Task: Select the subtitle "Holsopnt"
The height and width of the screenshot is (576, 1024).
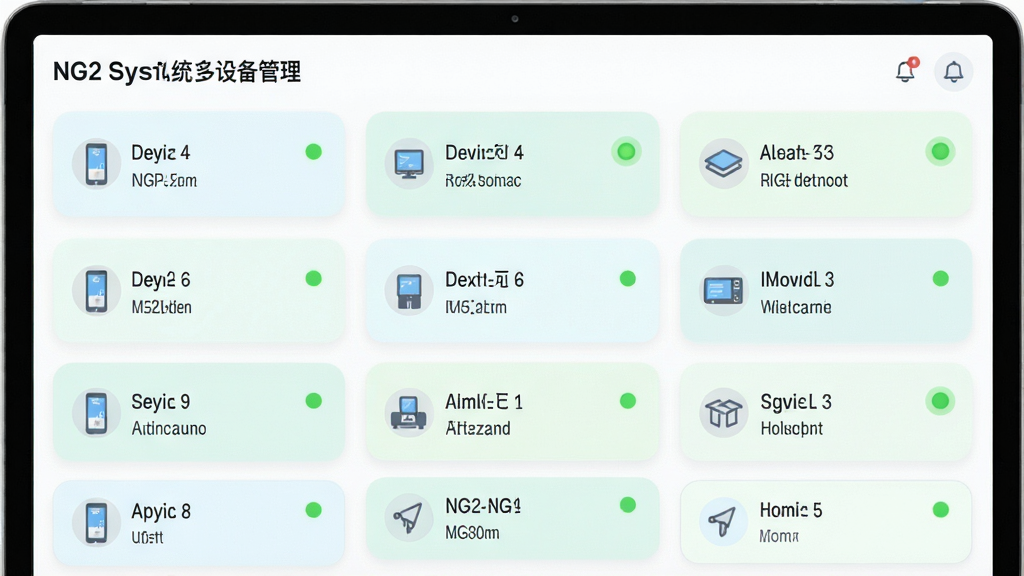Action: click(x=792, y=429)
